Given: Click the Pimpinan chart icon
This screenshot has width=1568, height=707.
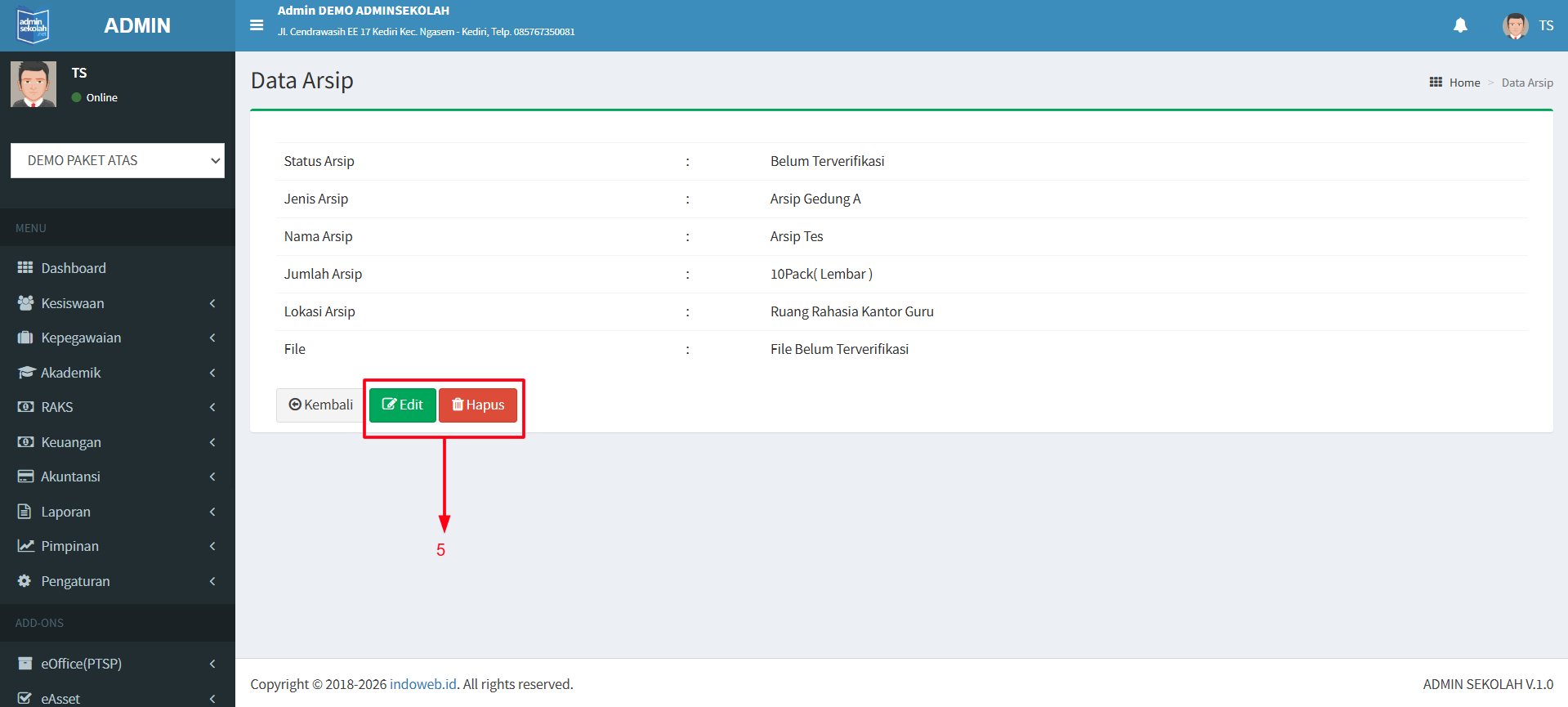Looking at the screenshot, I should 25,546.
